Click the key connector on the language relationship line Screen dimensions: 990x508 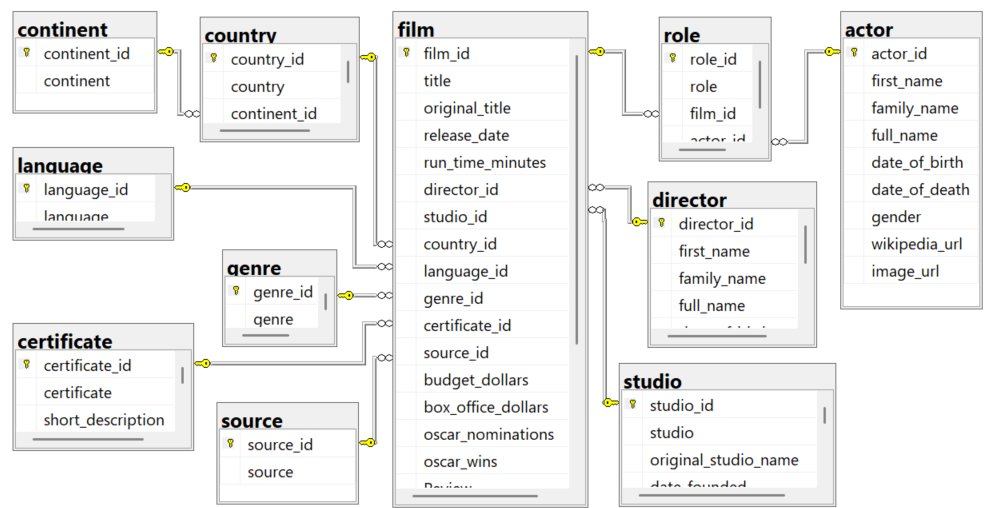[x=182, y=187]
